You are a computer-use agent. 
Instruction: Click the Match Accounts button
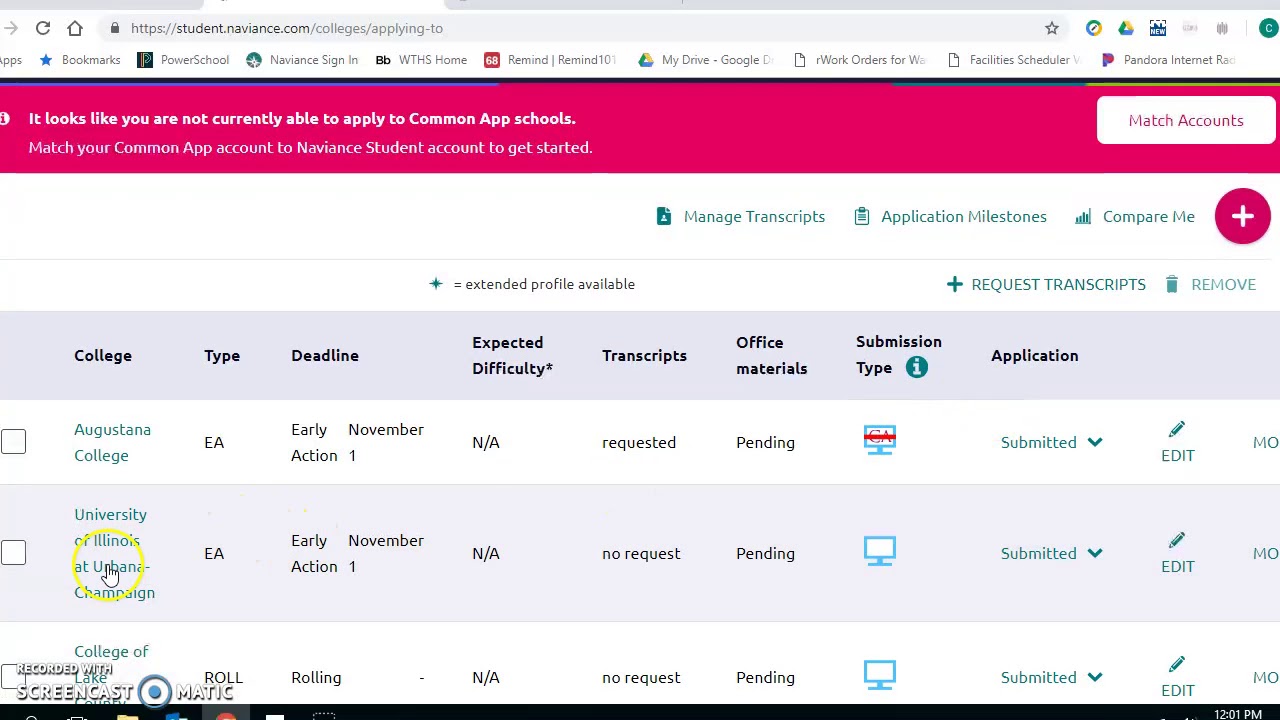tap(1186, 120)
